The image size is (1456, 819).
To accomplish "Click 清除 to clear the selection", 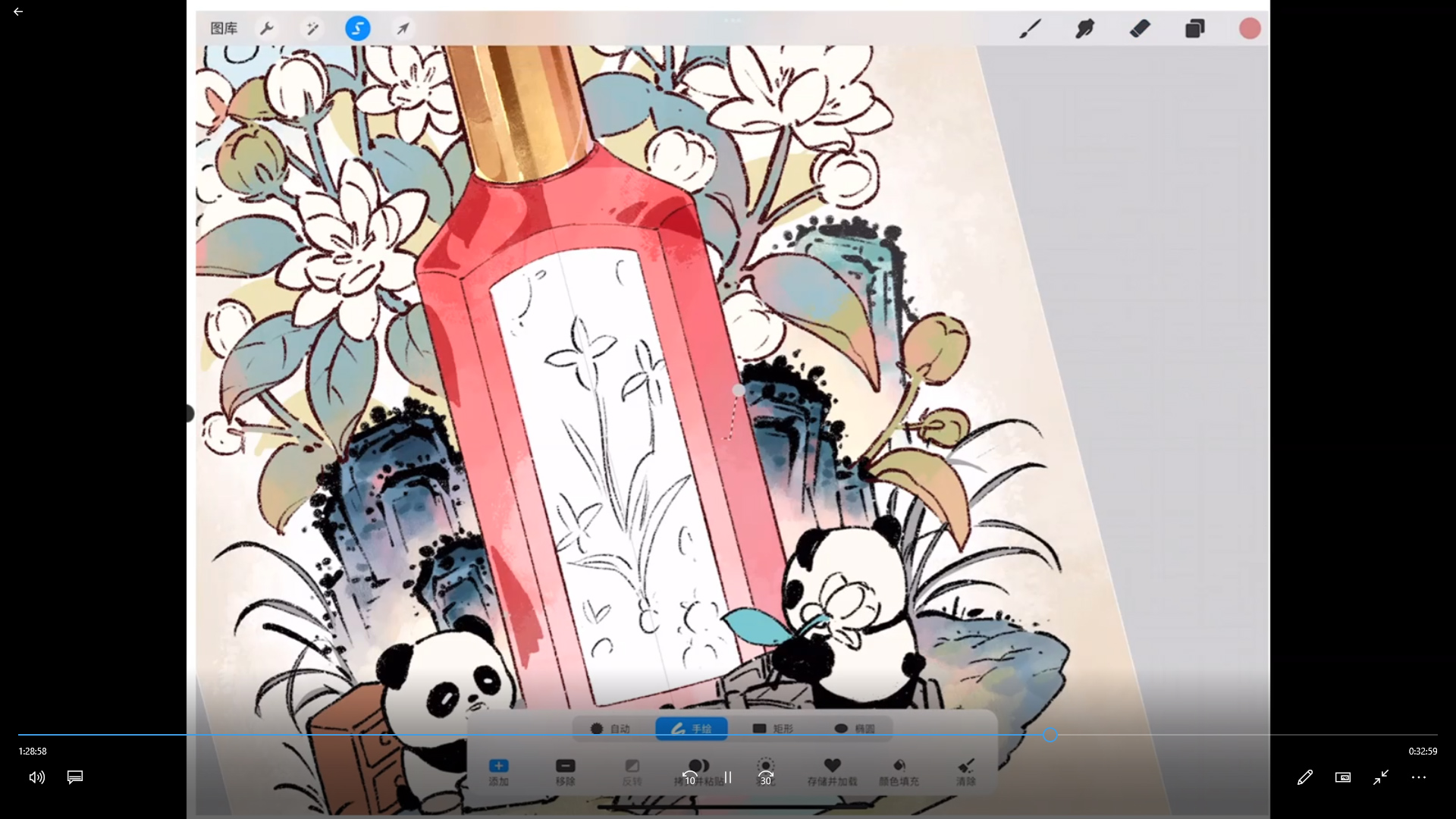I will click(965, 772).
